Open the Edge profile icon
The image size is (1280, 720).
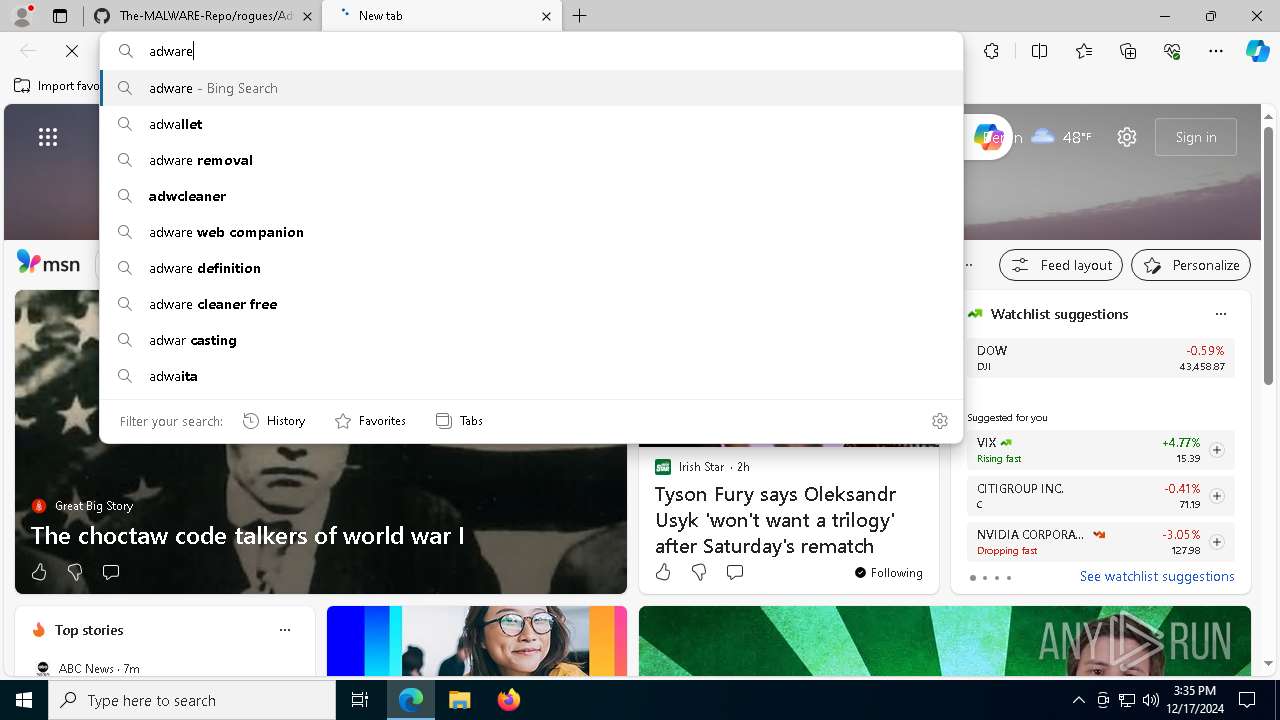[22, 15]
